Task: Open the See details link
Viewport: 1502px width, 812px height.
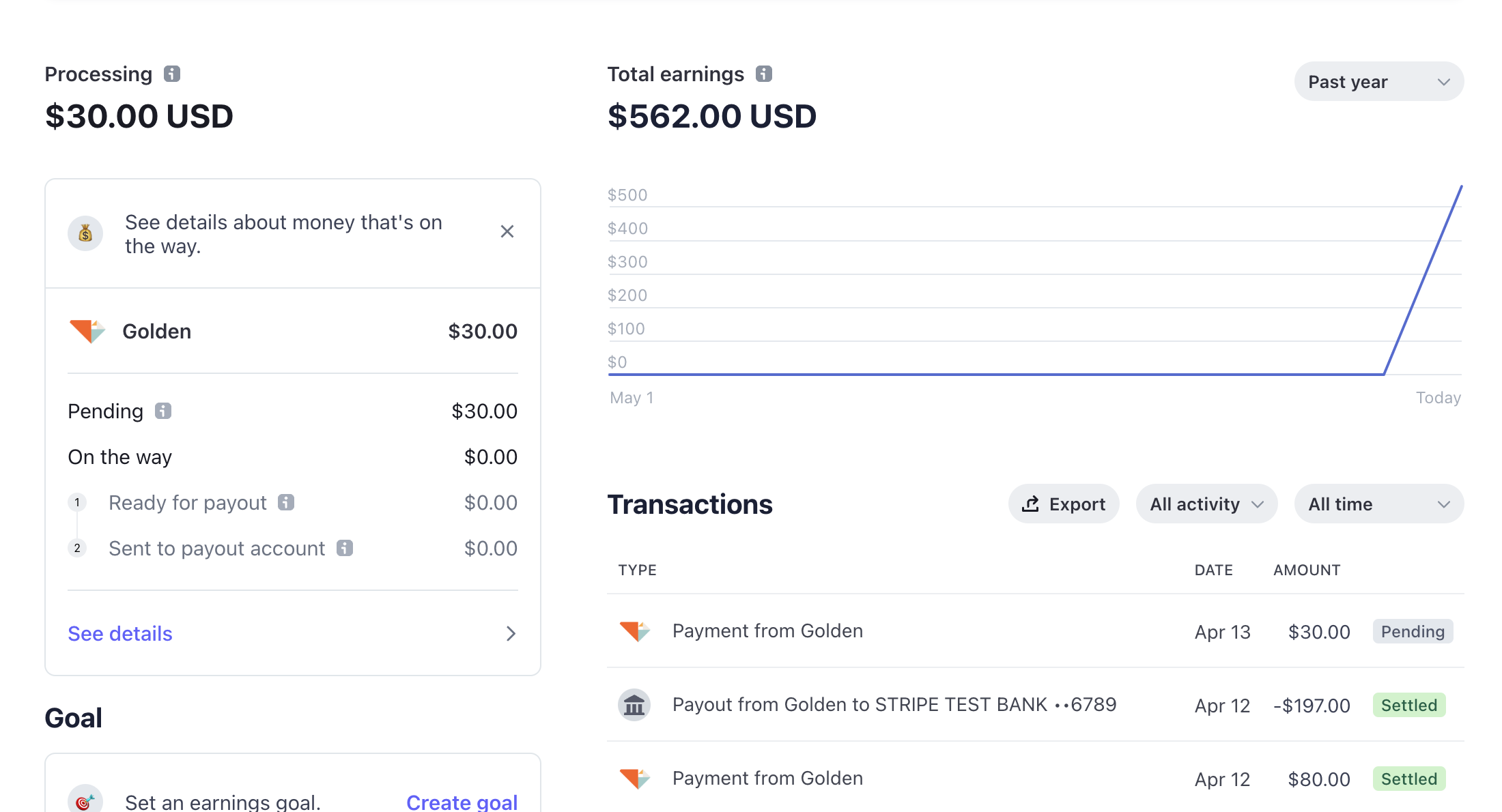Action: [x=120, y=633]
